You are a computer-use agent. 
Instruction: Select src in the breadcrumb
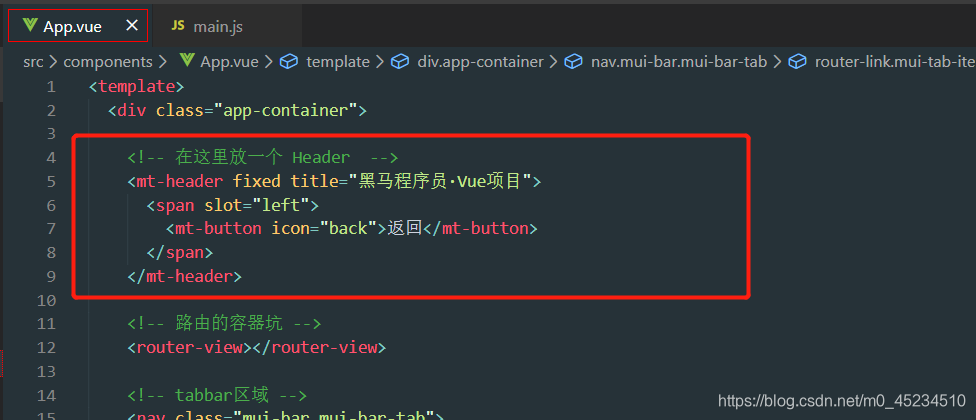pos(32,62)
